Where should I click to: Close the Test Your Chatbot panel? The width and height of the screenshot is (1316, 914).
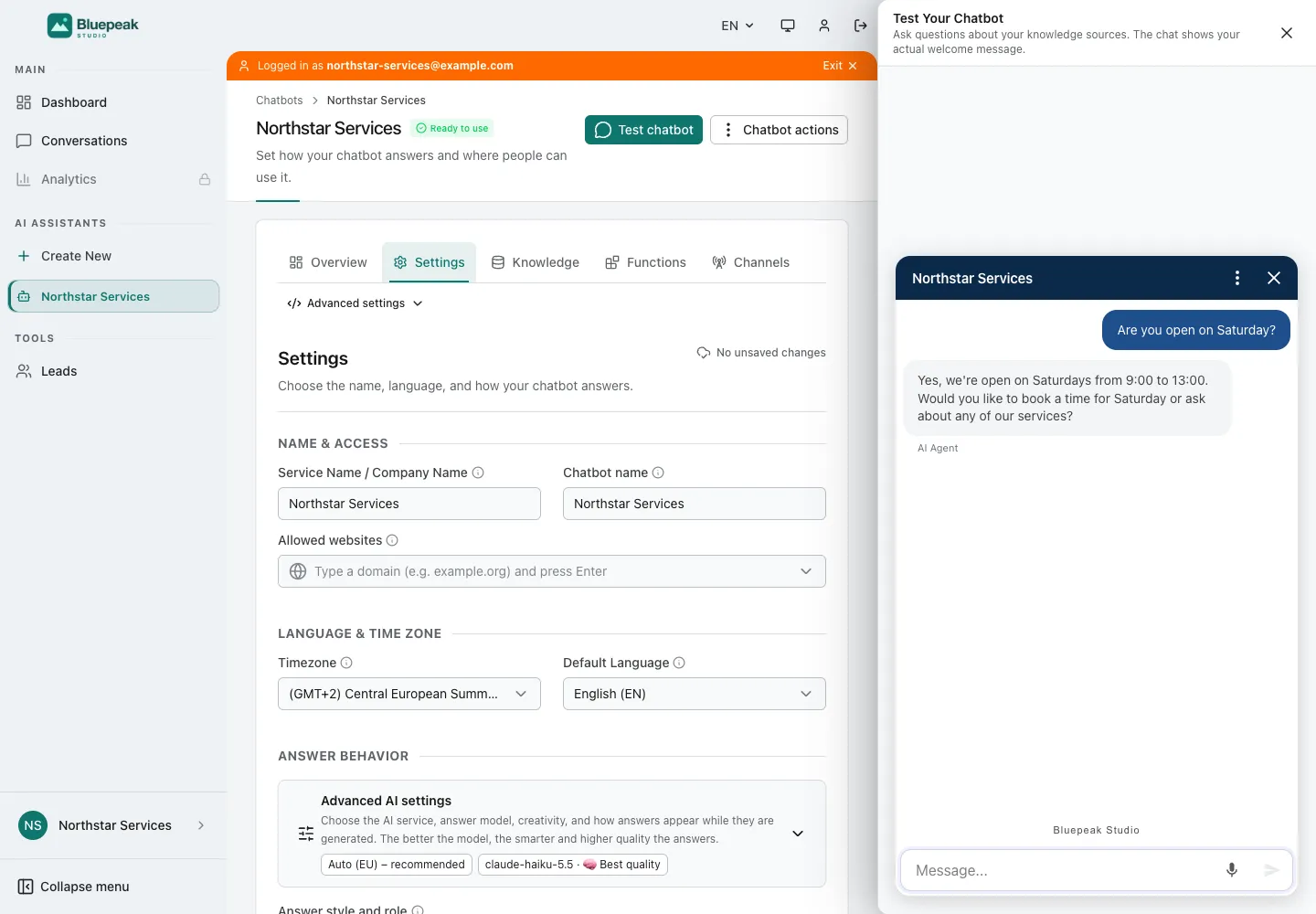click(x=1287, y=33)
